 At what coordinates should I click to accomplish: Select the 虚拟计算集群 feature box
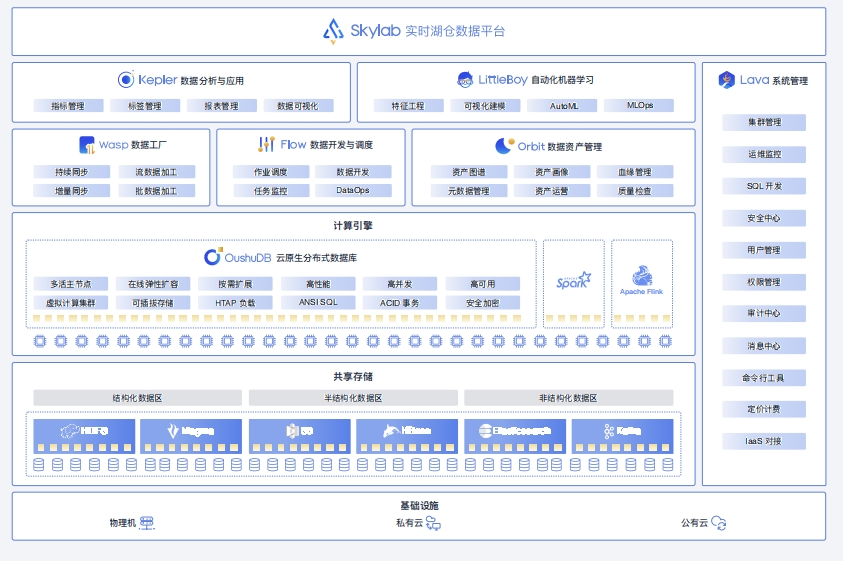70,303
